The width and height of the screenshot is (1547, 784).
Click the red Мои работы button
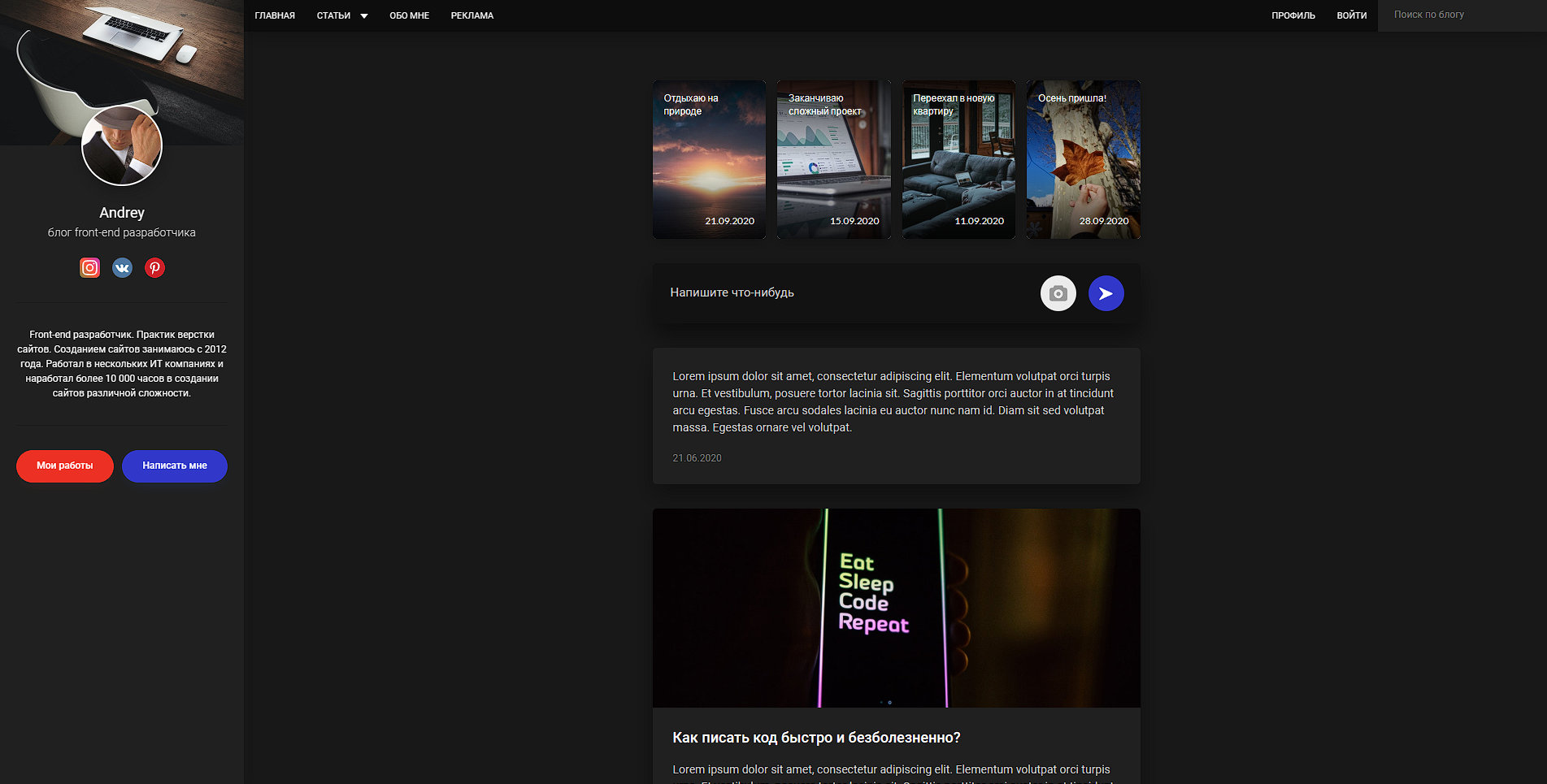65,466
